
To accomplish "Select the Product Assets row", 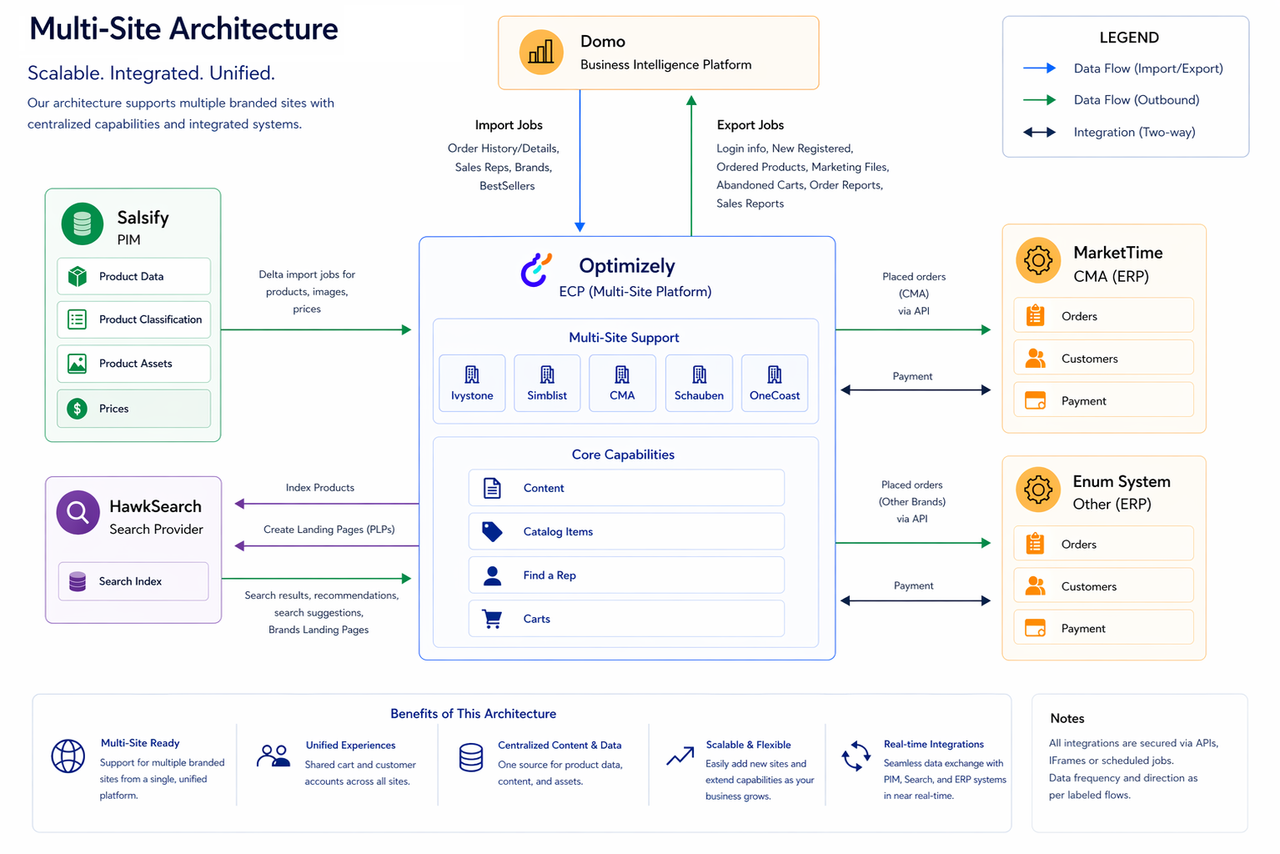I will coord(134,363).
